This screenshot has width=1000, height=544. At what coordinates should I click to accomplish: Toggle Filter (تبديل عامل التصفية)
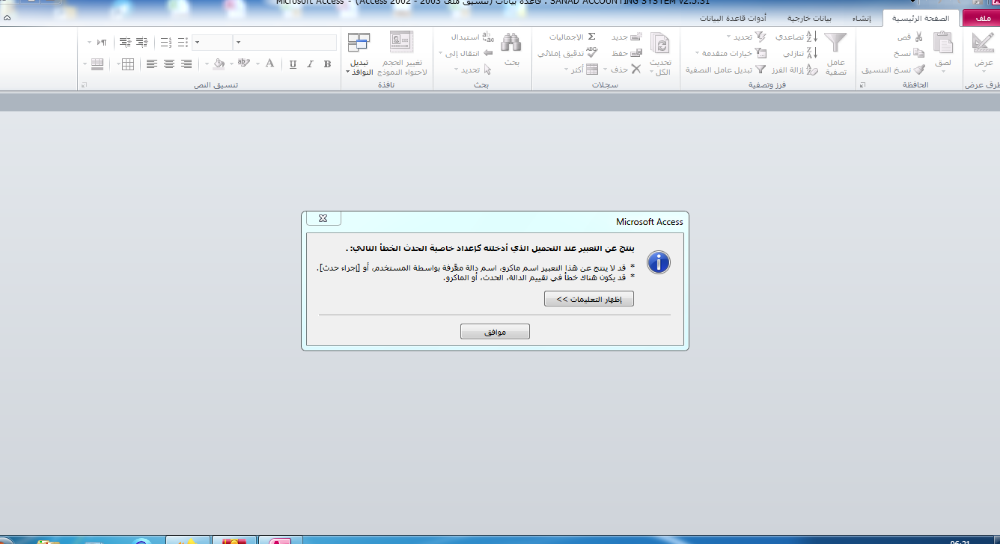click(x=725, y=70)
